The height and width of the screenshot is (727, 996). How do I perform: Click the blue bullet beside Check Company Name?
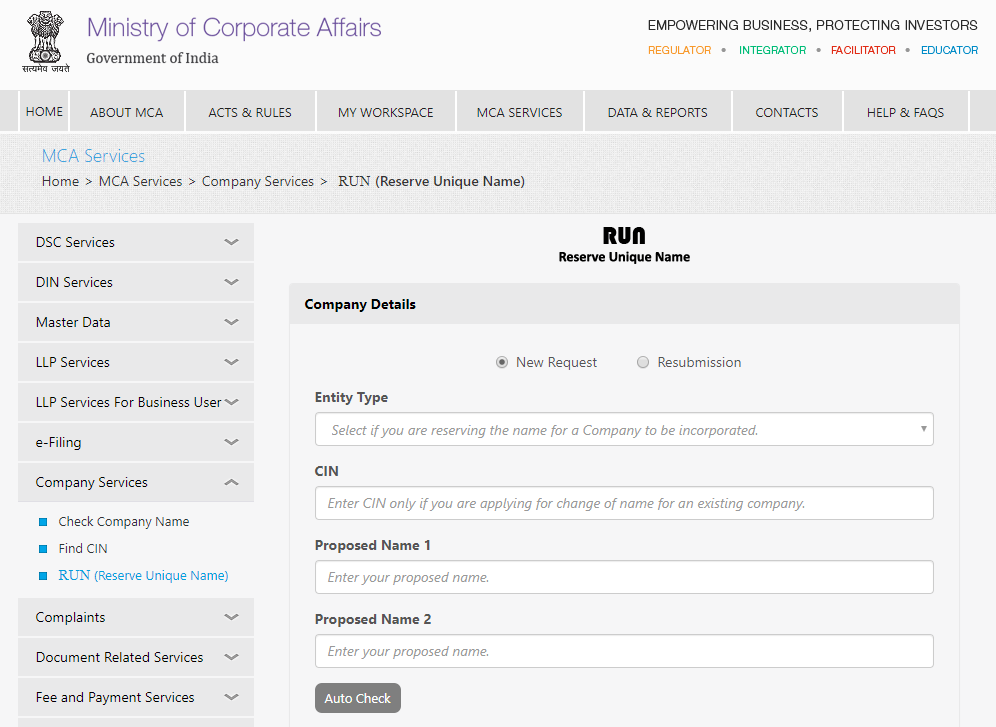(x=43, y=522)
